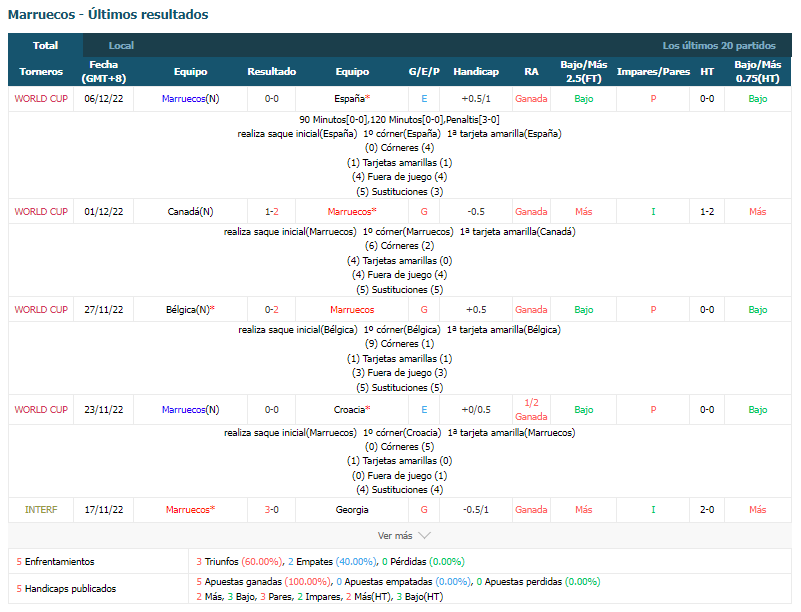Viewport: 801px width, 612px height.
Task: Click '(0) Fuera de juego (1)' stat line
Action: [399, 476]
